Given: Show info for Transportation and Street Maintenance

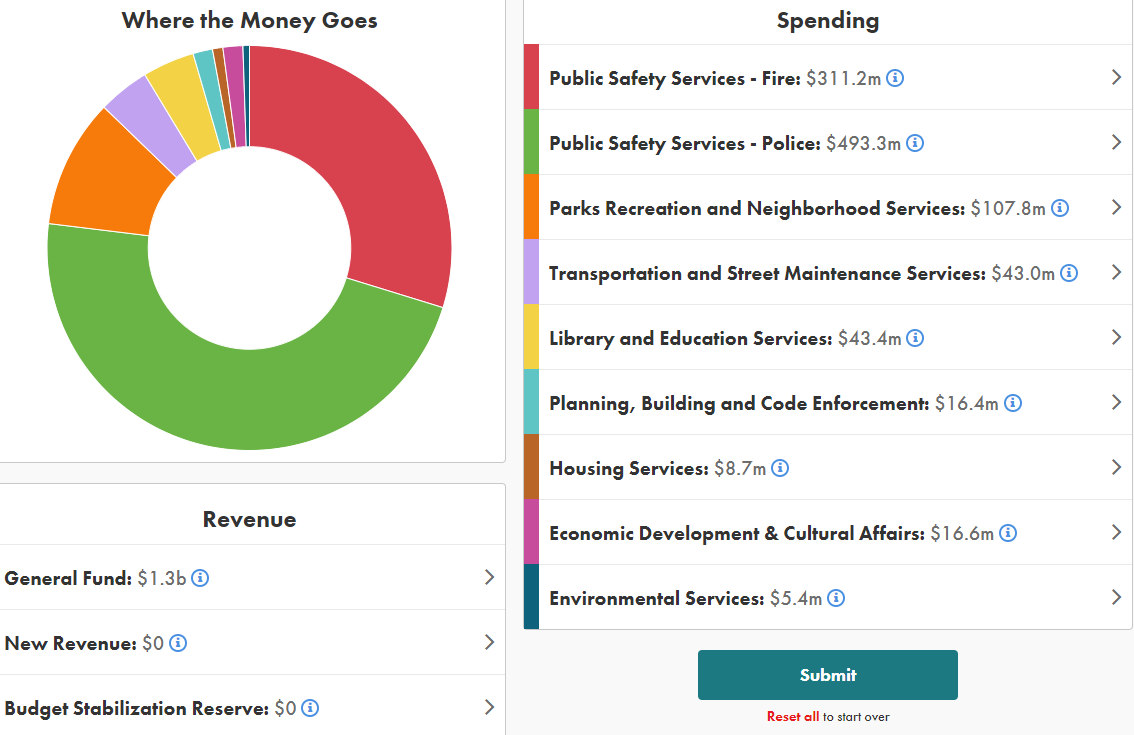Looking at the screenshot, I should (1069, 273).
